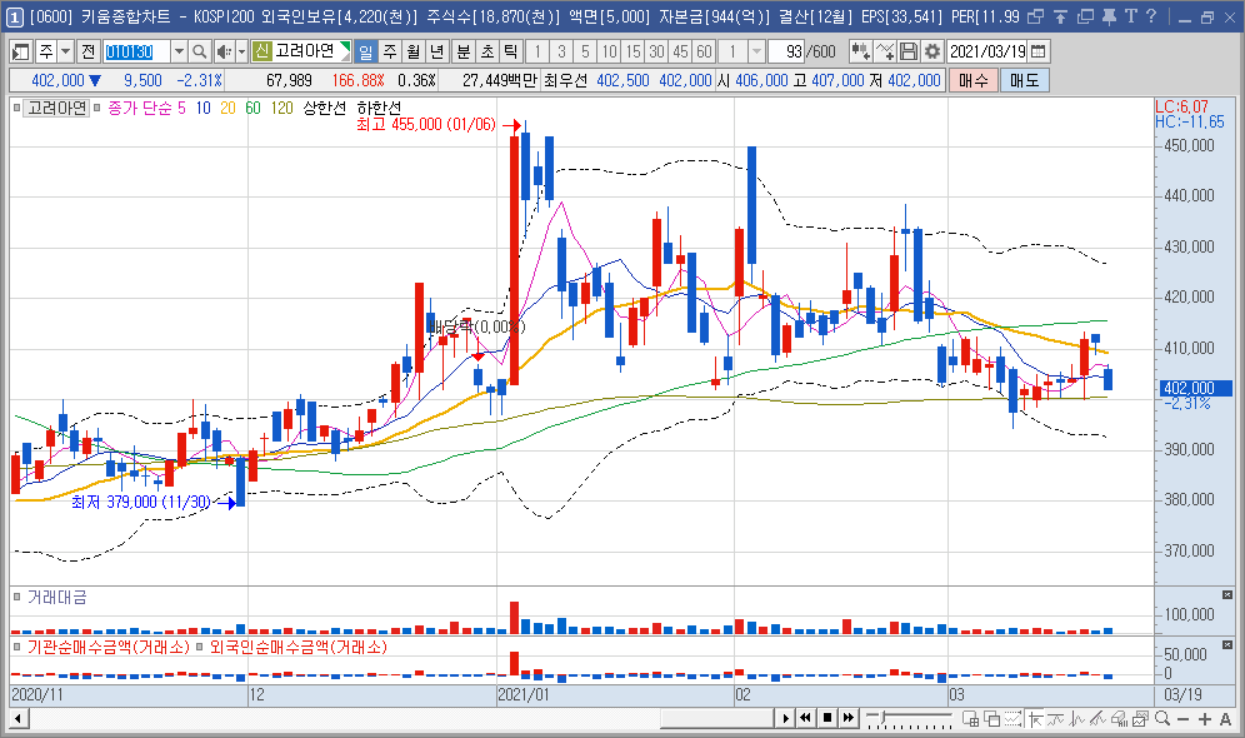This screenshot has height=738, width=1245.
Task: Click horizontal scrollbar left arrow
Action: (18, 718)
